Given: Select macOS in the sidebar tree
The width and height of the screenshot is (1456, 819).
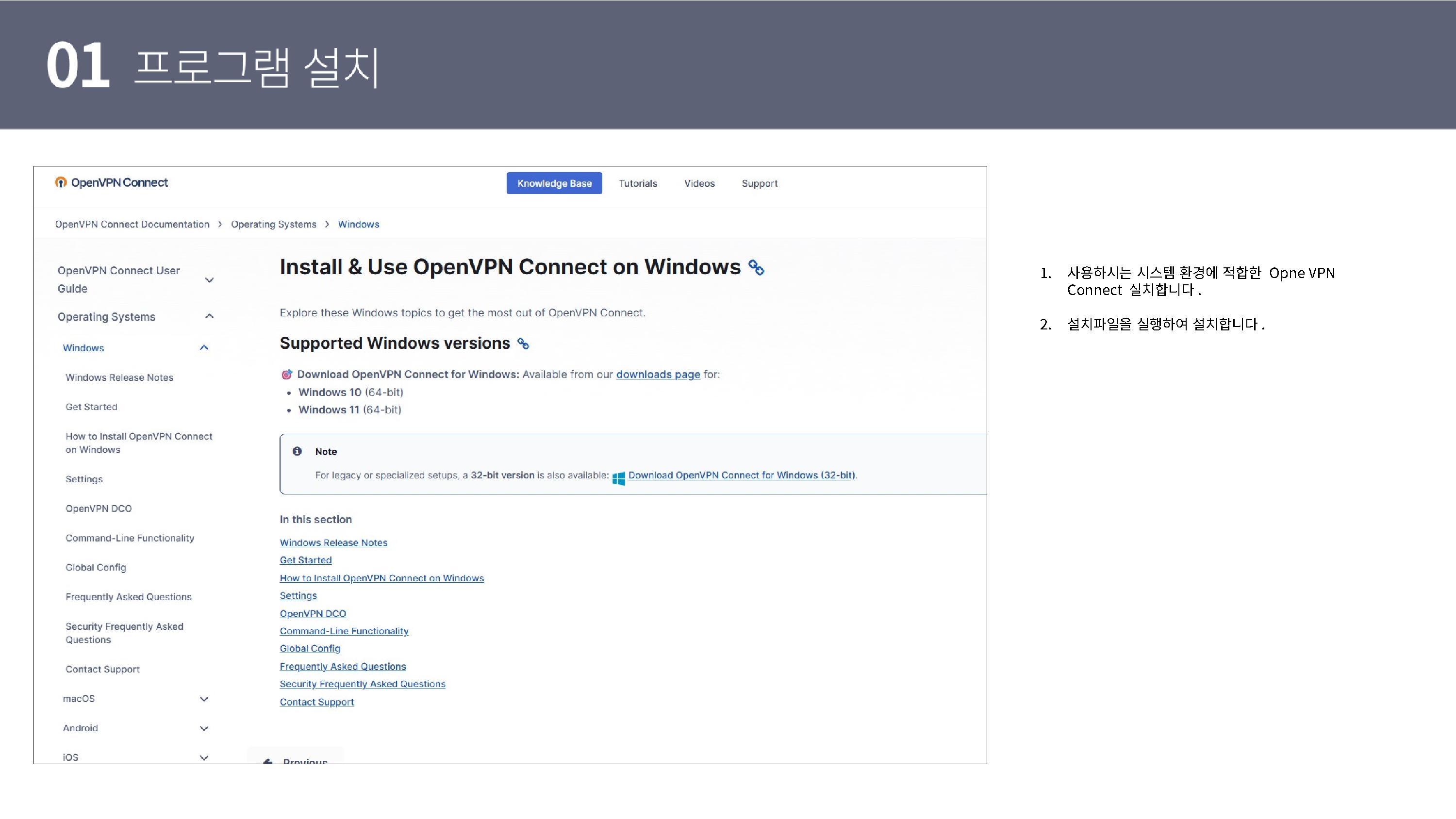Looking at the screenshot, I should pyautogui.click(x=79, y=699).
